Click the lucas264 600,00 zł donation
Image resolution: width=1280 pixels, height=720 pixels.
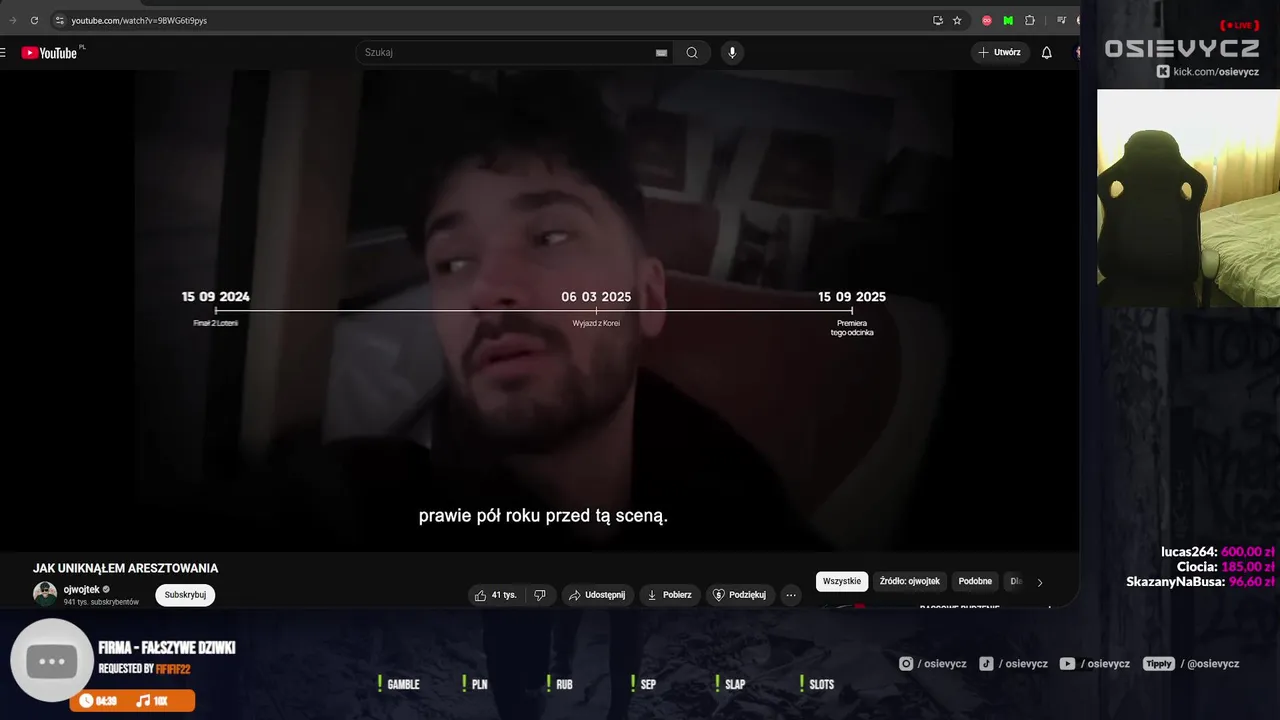click(x=1217, y=552)
